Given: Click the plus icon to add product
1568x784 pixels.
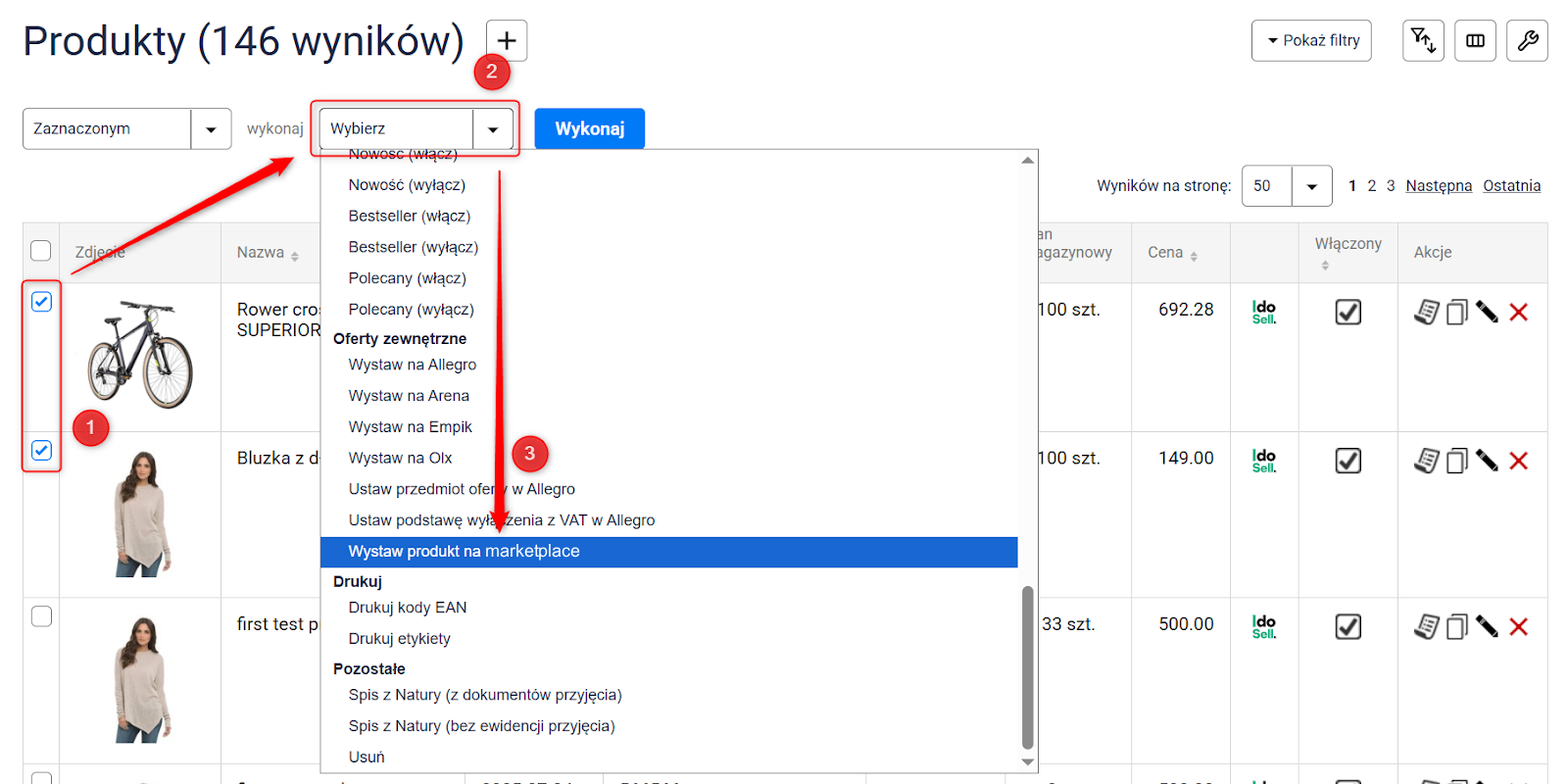Looking at the screenshot, I should pos(507,41).
